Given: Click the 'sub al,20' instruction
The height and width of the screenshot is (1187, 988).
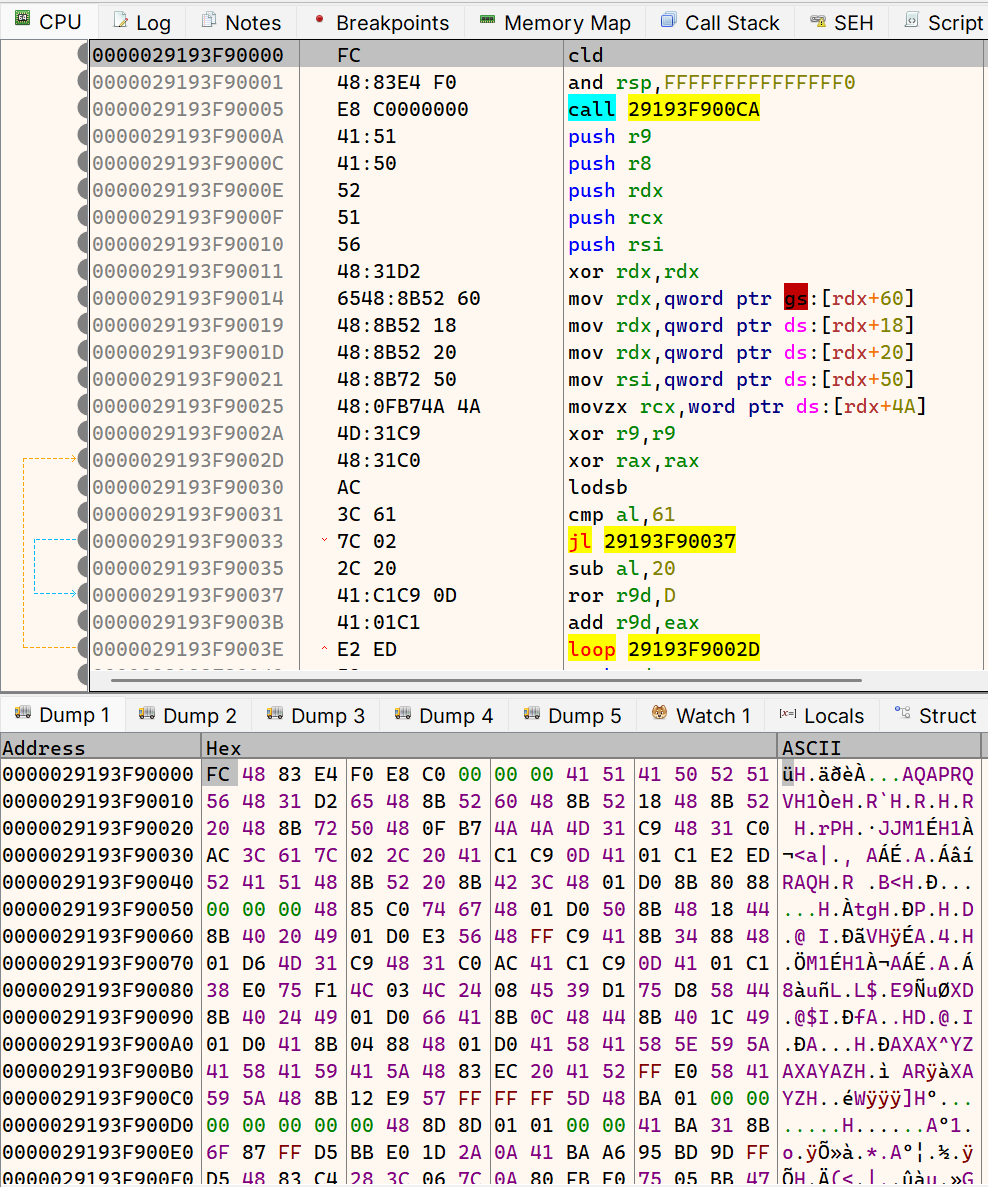Looking at the screenshot, I should (x=622, y=569).
